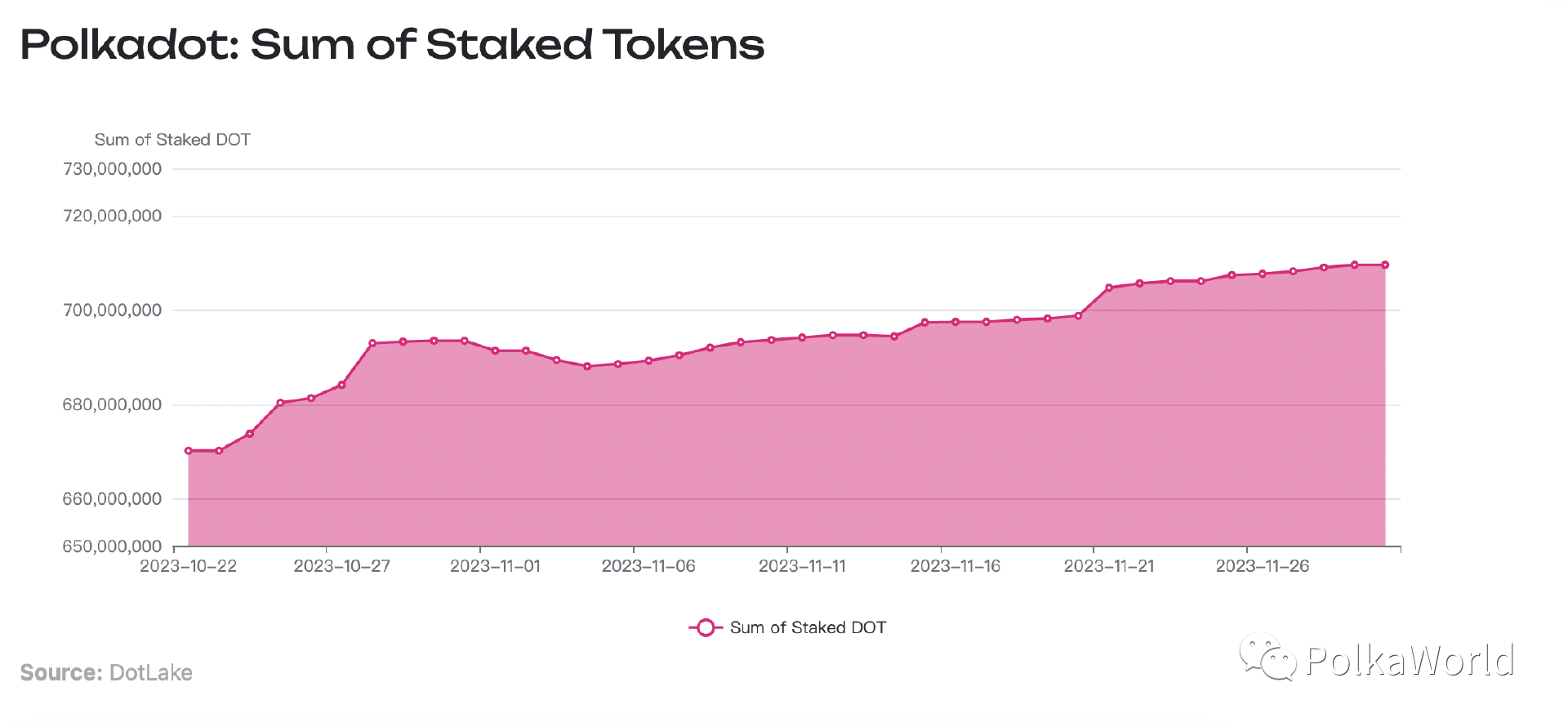Click the 2023-11-21 x-axis label
The height and width of the screenshot is (727, 1568).
pyautogui.click(x=1109, y=566)
